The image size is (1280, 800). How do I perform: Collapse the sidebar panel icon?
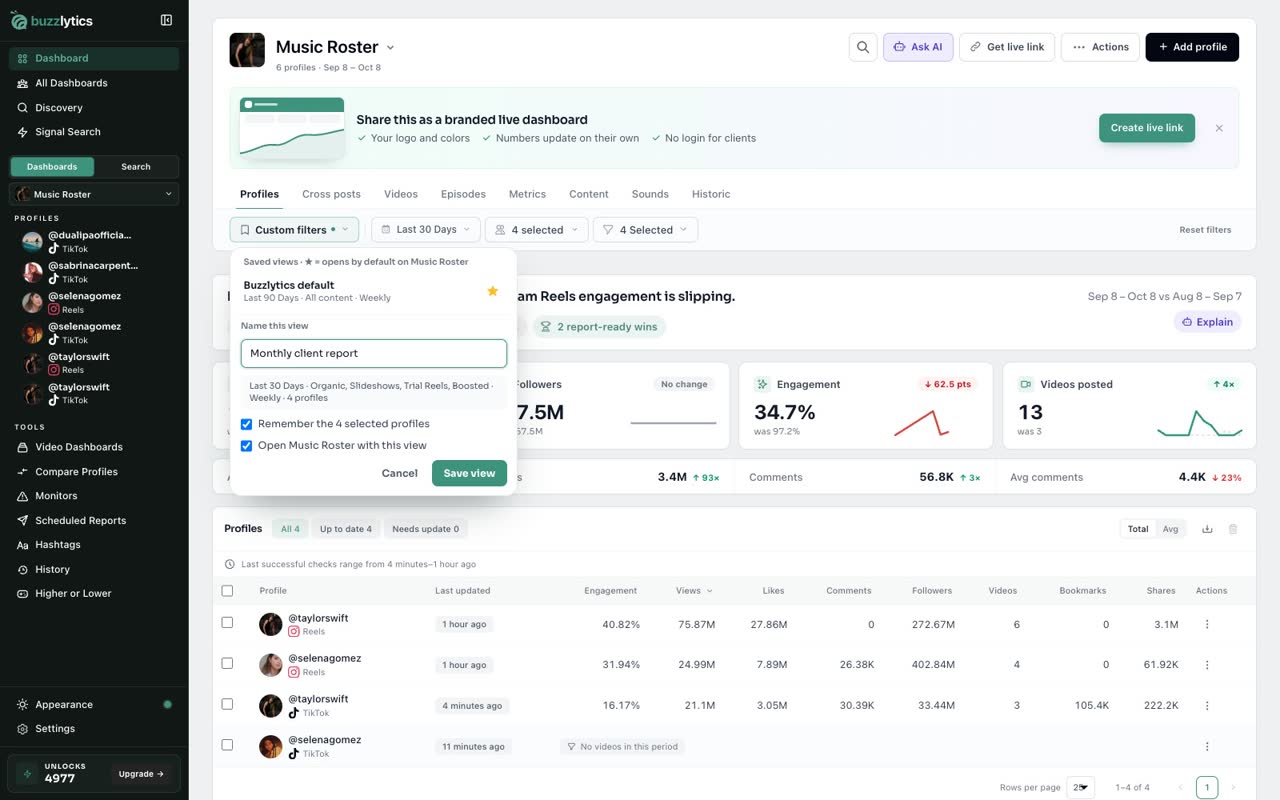tap(166, 20)
